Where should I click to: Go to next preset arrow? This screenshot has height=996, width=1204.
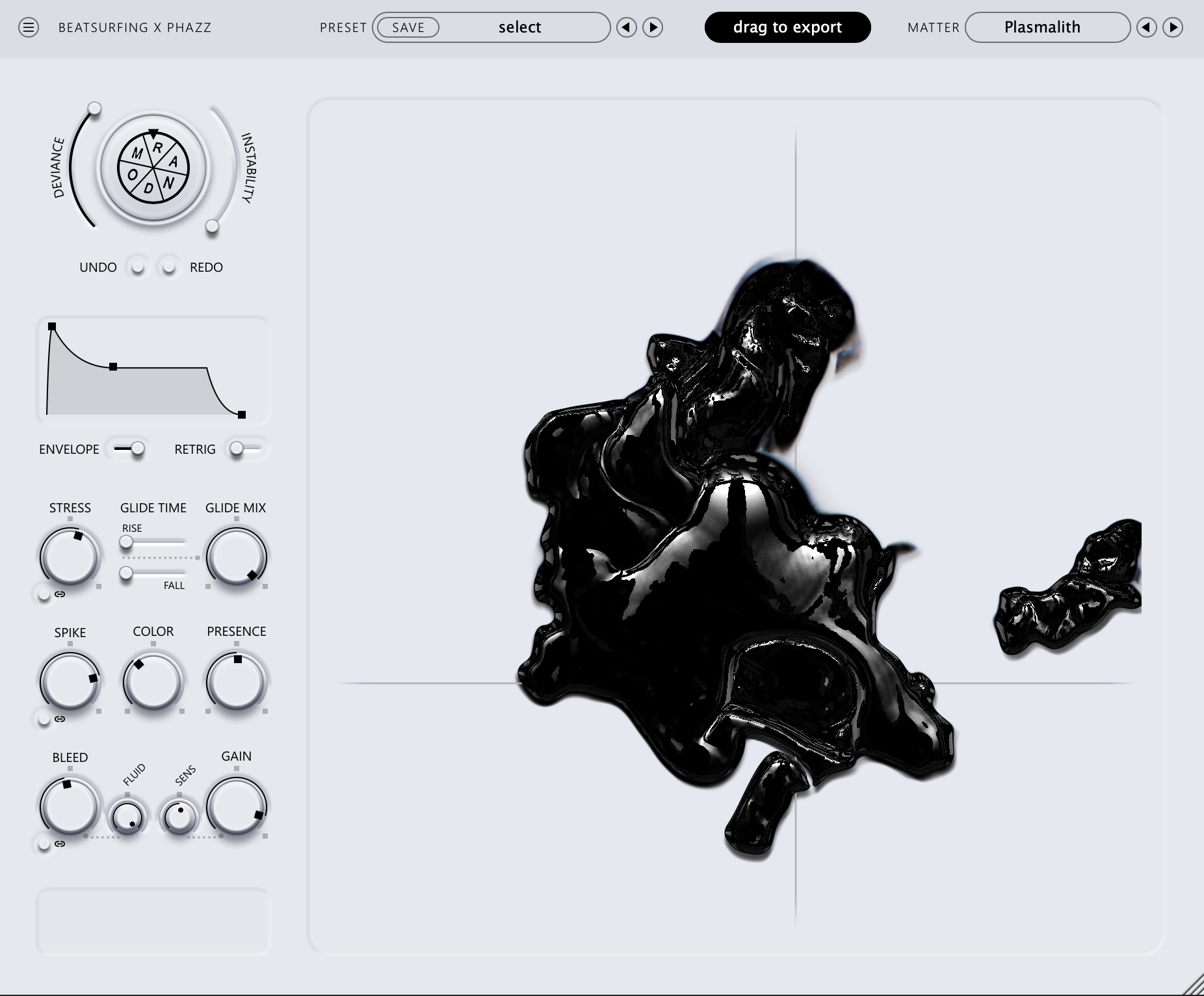click(x=653, y=27)
